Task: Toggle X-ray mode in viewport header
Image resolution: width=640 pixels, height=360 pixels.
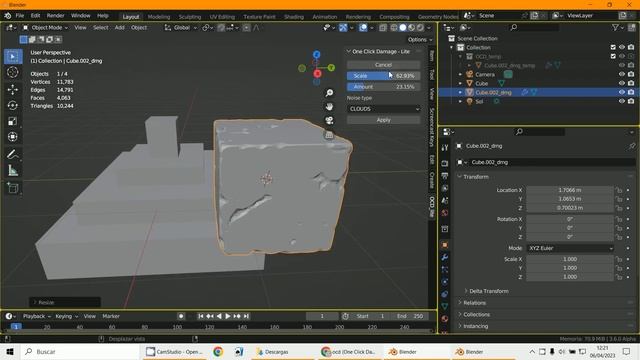Action: (x=383, y=27)
